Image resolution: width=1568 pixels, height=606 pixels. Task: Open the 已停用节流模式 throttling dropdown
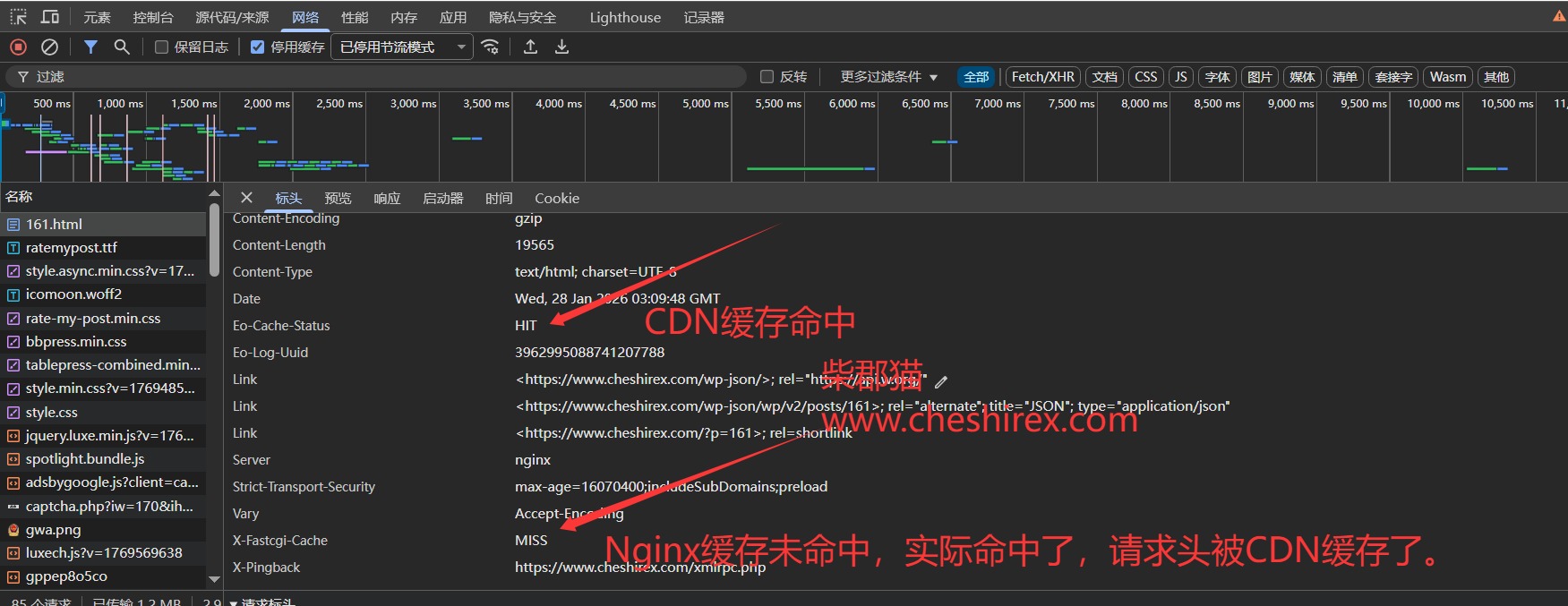[402, 47]
